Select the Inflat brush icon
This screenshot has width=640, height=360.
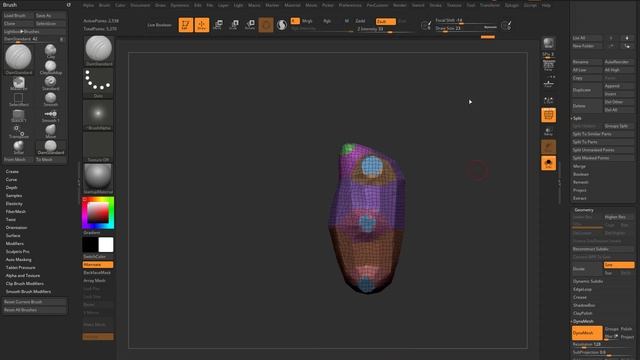18,147
